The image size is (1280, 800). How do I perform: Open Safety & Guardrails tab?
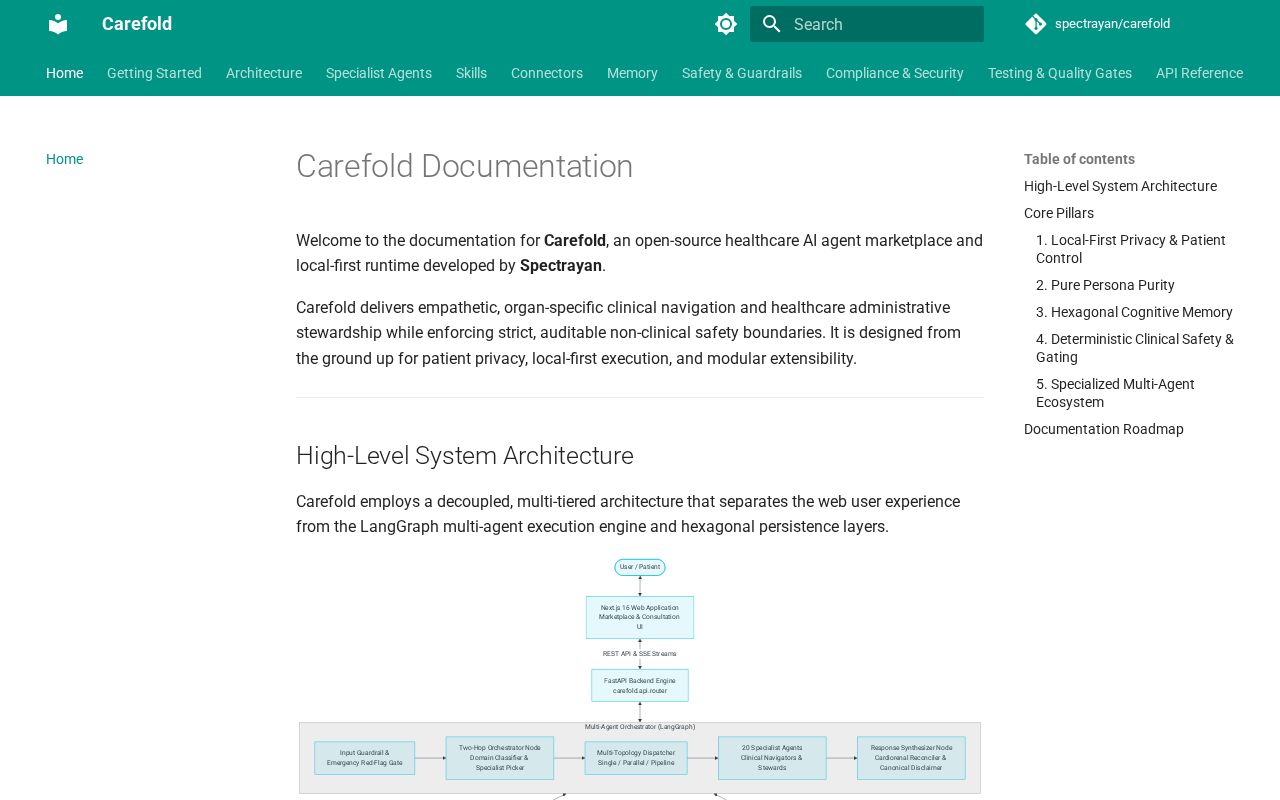click(742, 73)
